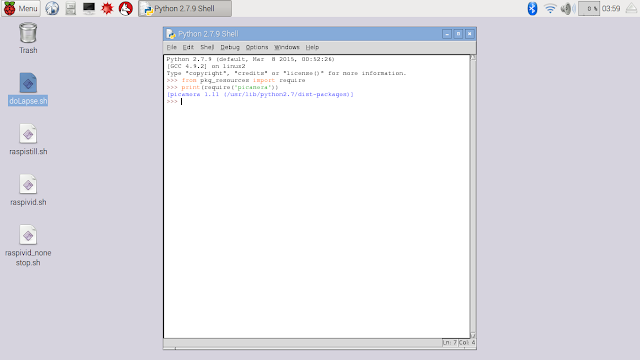
Task: Select the Python 2.7.9 Shell taskbar entry
Action: pos(185,8)
